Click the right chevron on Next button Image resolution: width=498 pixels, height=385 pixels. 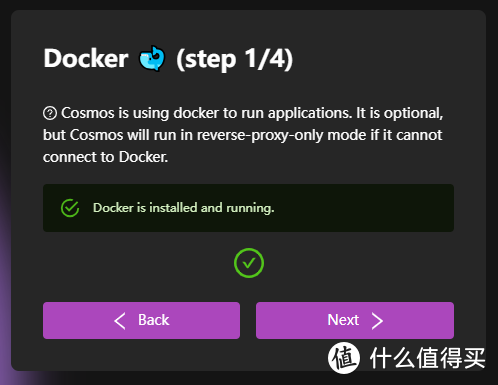(377, 321)
